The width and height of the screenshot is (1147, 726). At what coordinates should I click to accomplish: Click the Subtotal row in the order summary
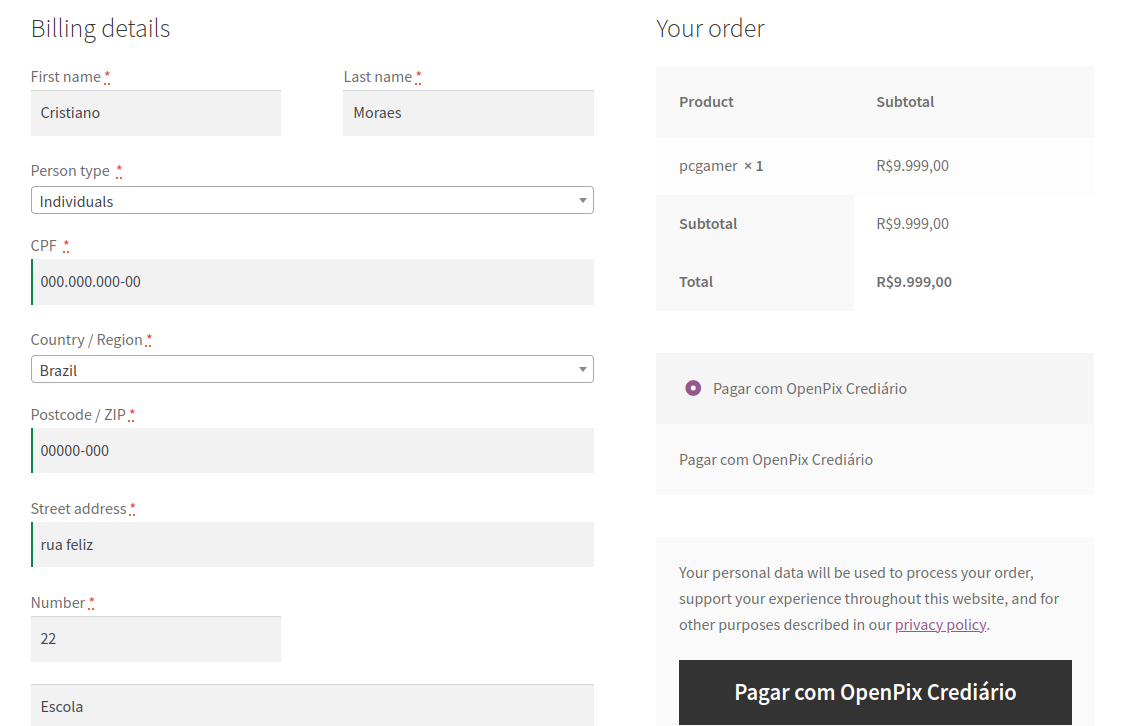[708, 223]
